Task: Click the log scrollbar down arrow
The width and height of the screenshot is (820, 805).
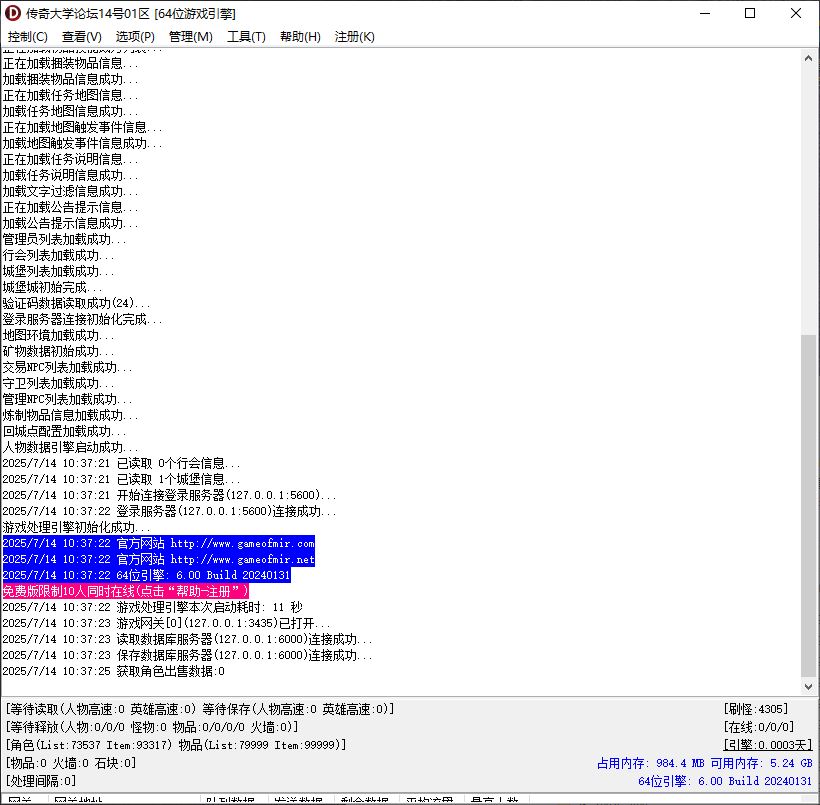Action: (x=808, y=686)
